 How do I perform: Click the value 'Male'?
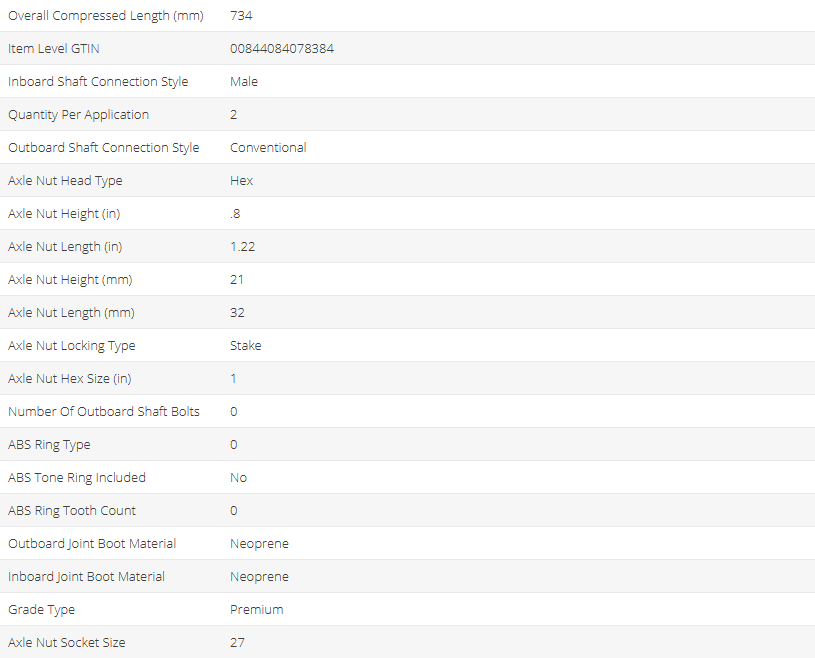pos(244,82)
